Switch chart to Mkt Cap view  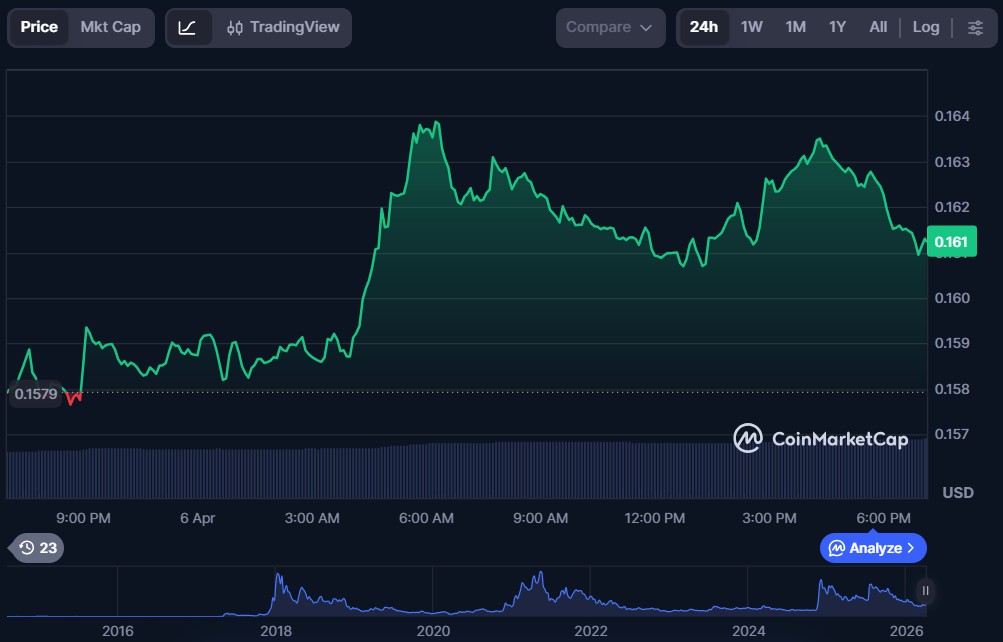coord(111,27)
